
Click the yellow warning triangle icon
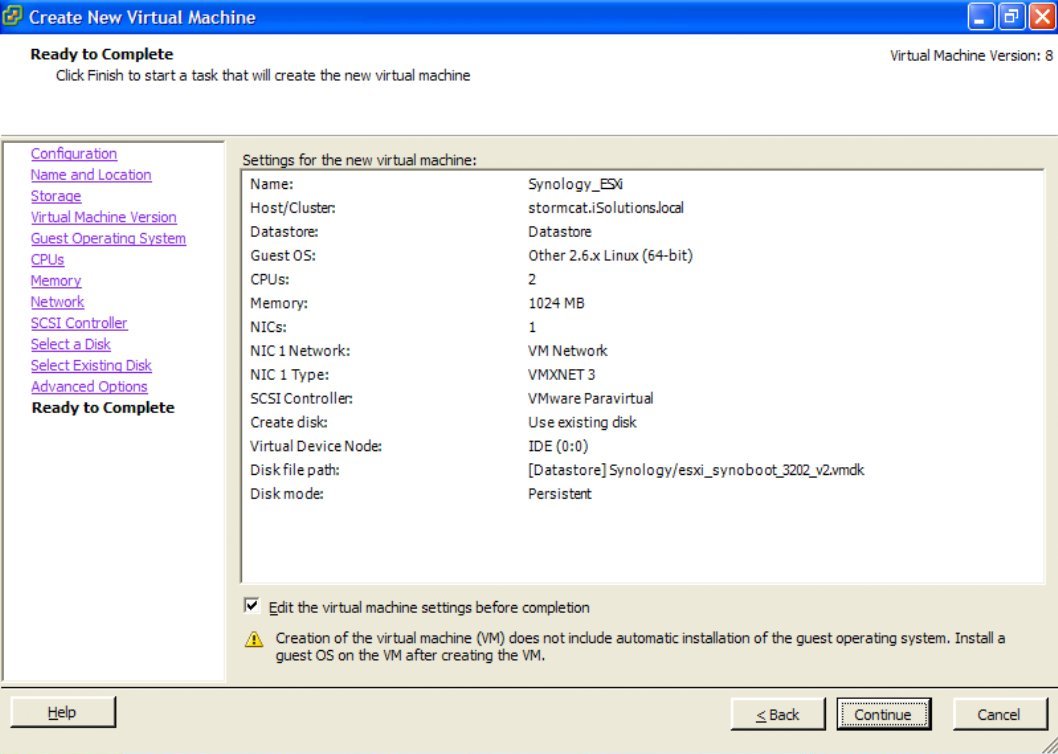point(254,639)
